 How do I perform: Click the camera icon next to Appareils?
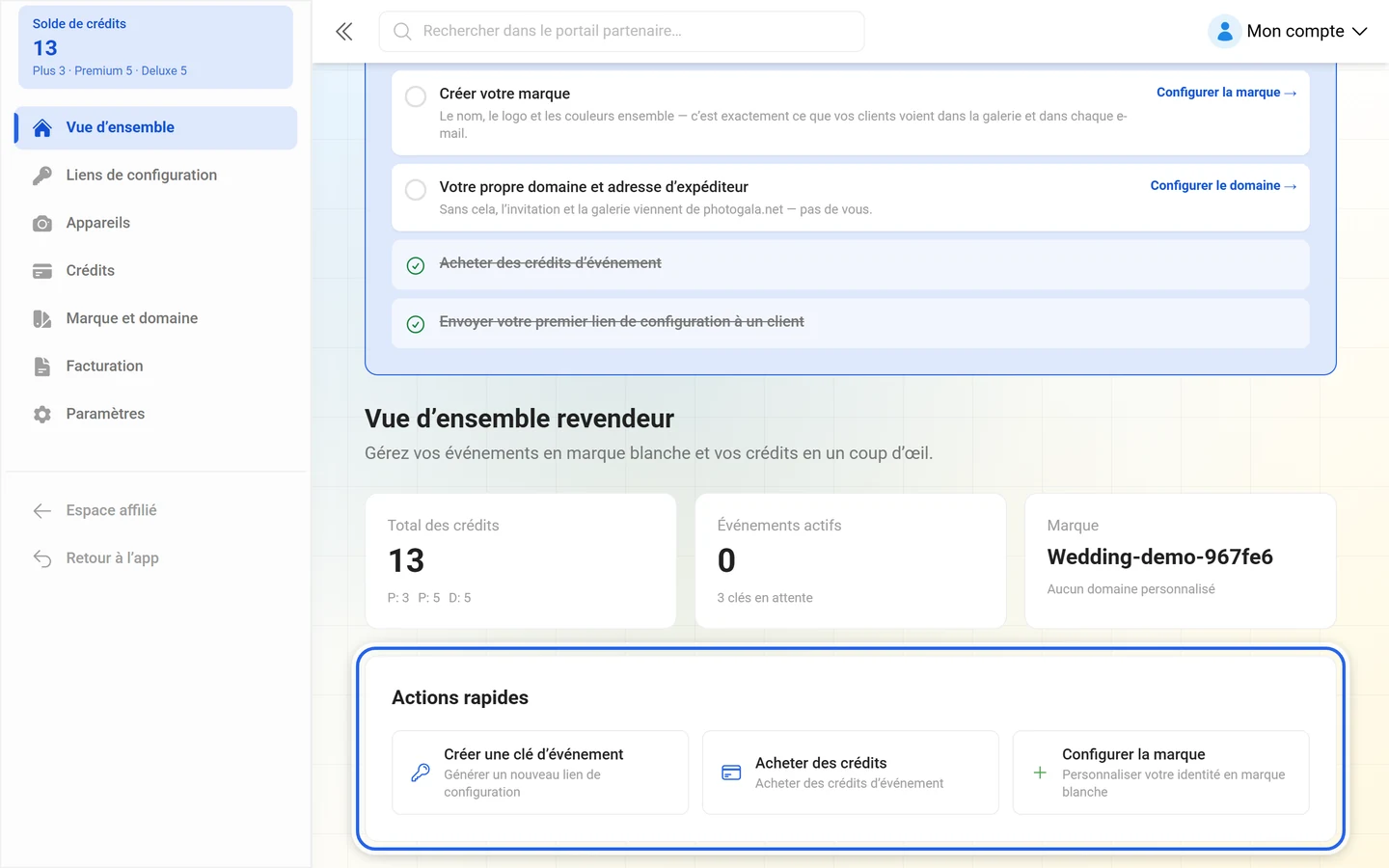click(42, 224)
